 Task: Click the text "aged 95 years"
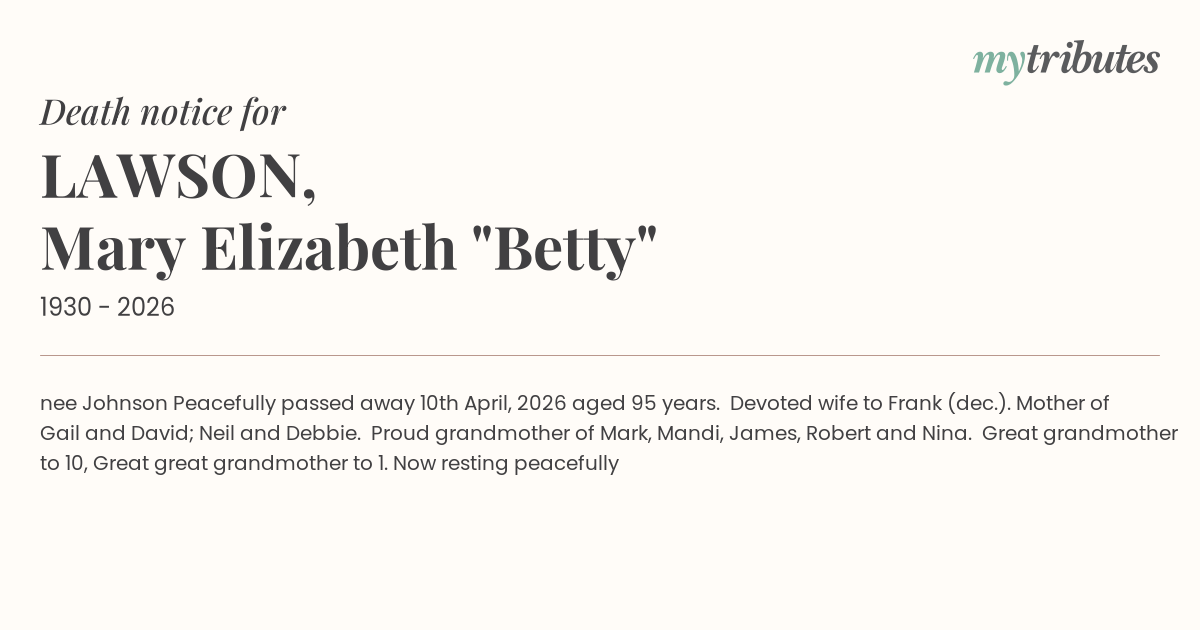pyautogui.click(x=646, y=404)
